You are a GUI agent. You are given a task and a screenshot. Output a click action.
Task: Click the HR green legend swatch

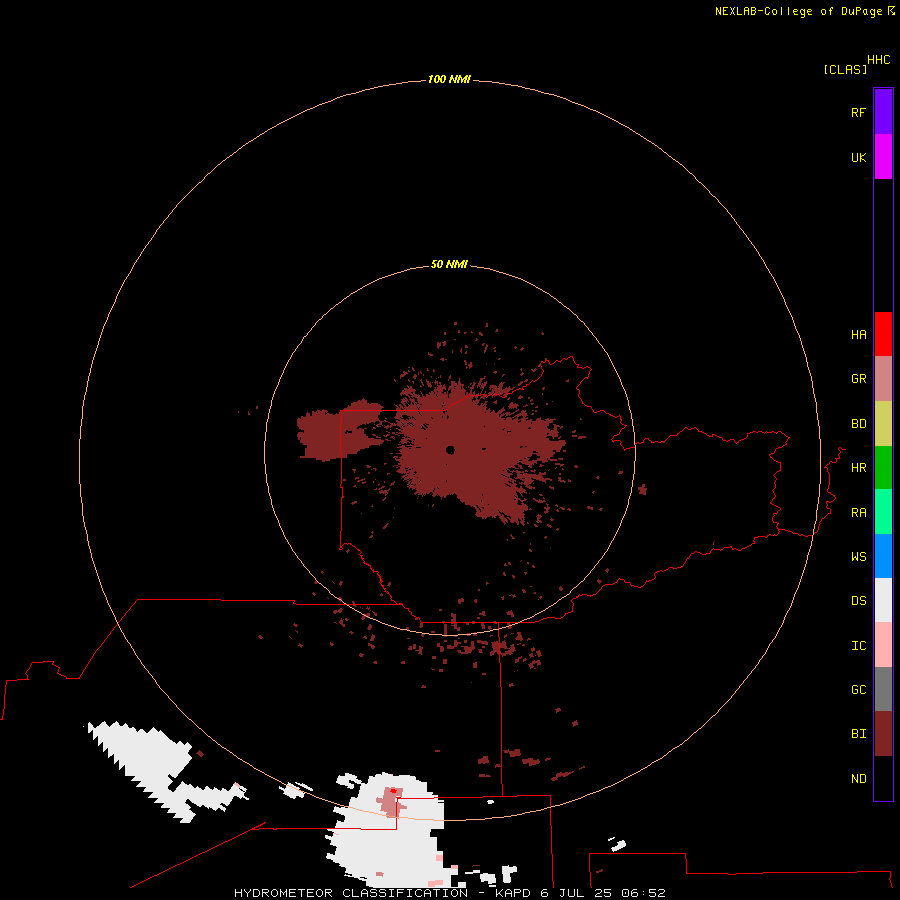(883, 468)
